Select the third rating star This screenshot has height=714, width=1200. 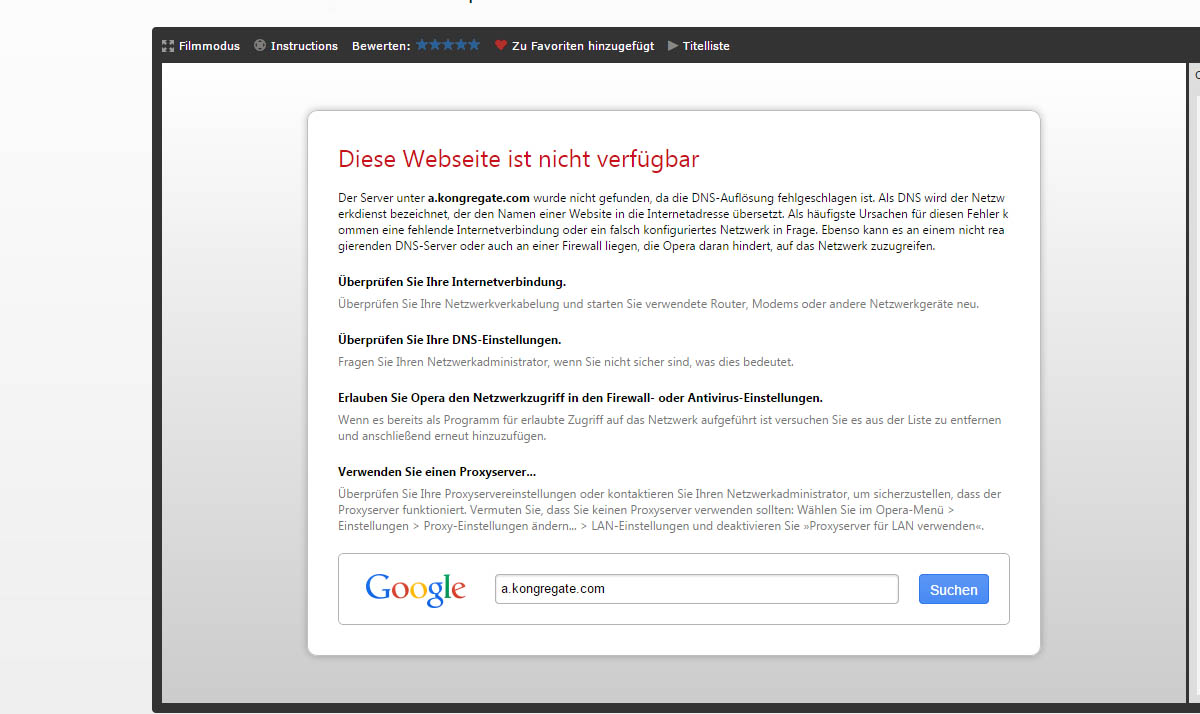[x=449, y=45]
